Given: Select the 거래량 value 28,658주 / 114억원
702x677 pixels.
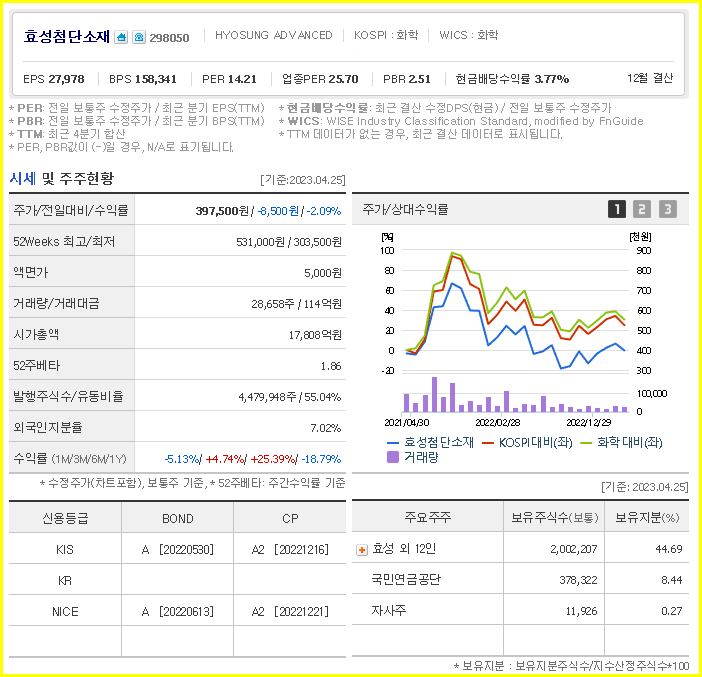Looking at the screenshot, I should pyautogui.click(x=296, y=304).
